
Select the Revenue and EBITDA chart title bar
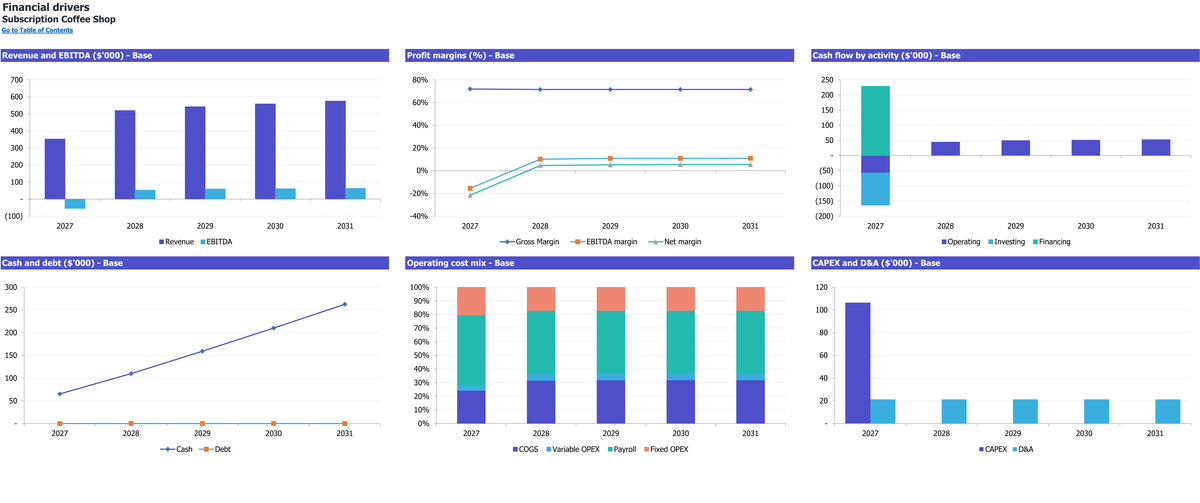tap(196, 55)
